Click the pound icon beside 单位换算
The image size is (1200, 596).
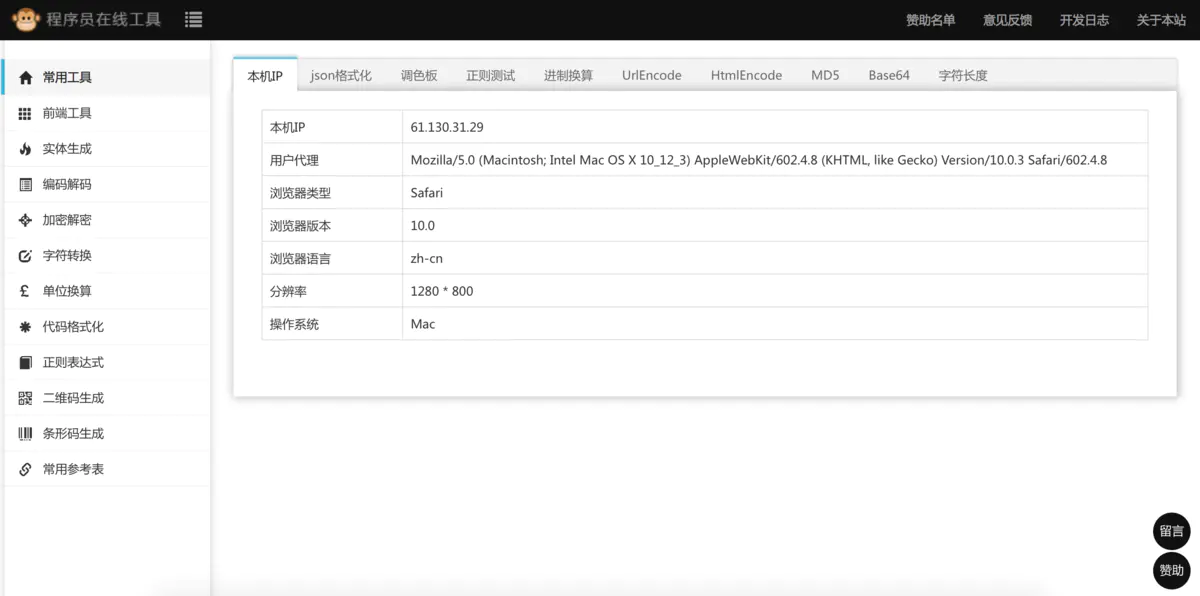[x=25, y=291]
